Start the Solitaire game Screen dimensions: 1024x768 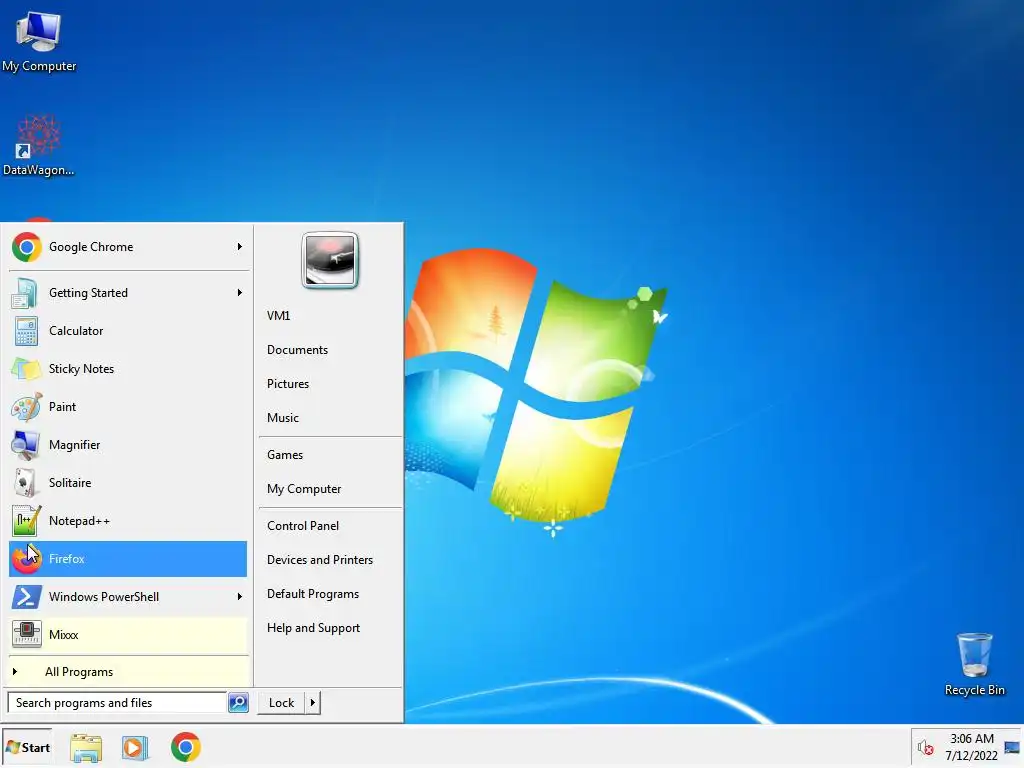pyautogui.click(x=127, y=483)
